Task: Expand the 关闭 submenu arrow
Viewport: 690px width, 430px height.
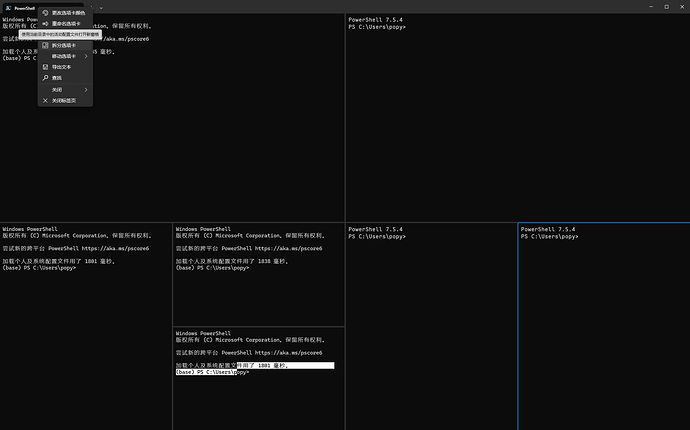Action: (86, 90)
